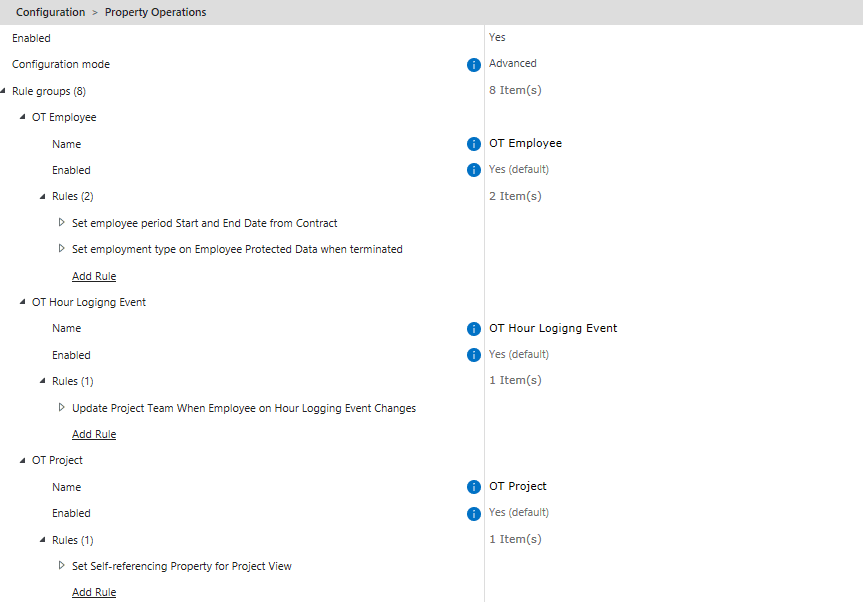Collapse the OT Employee rule group
This screenshot has width=863, height=602.
click(x=23, y=117)
